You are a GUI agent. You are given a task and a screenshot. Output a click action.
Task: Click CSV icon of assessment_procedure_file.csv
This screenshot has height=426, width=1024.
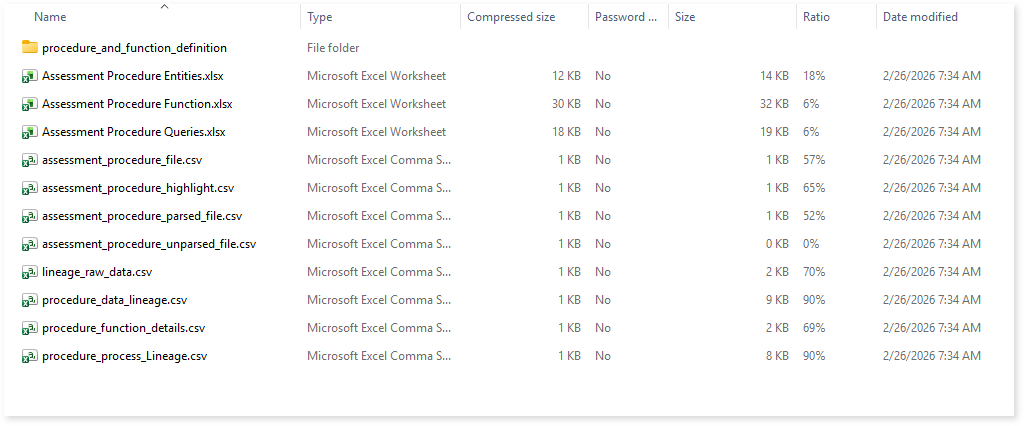tap(29, 160)
